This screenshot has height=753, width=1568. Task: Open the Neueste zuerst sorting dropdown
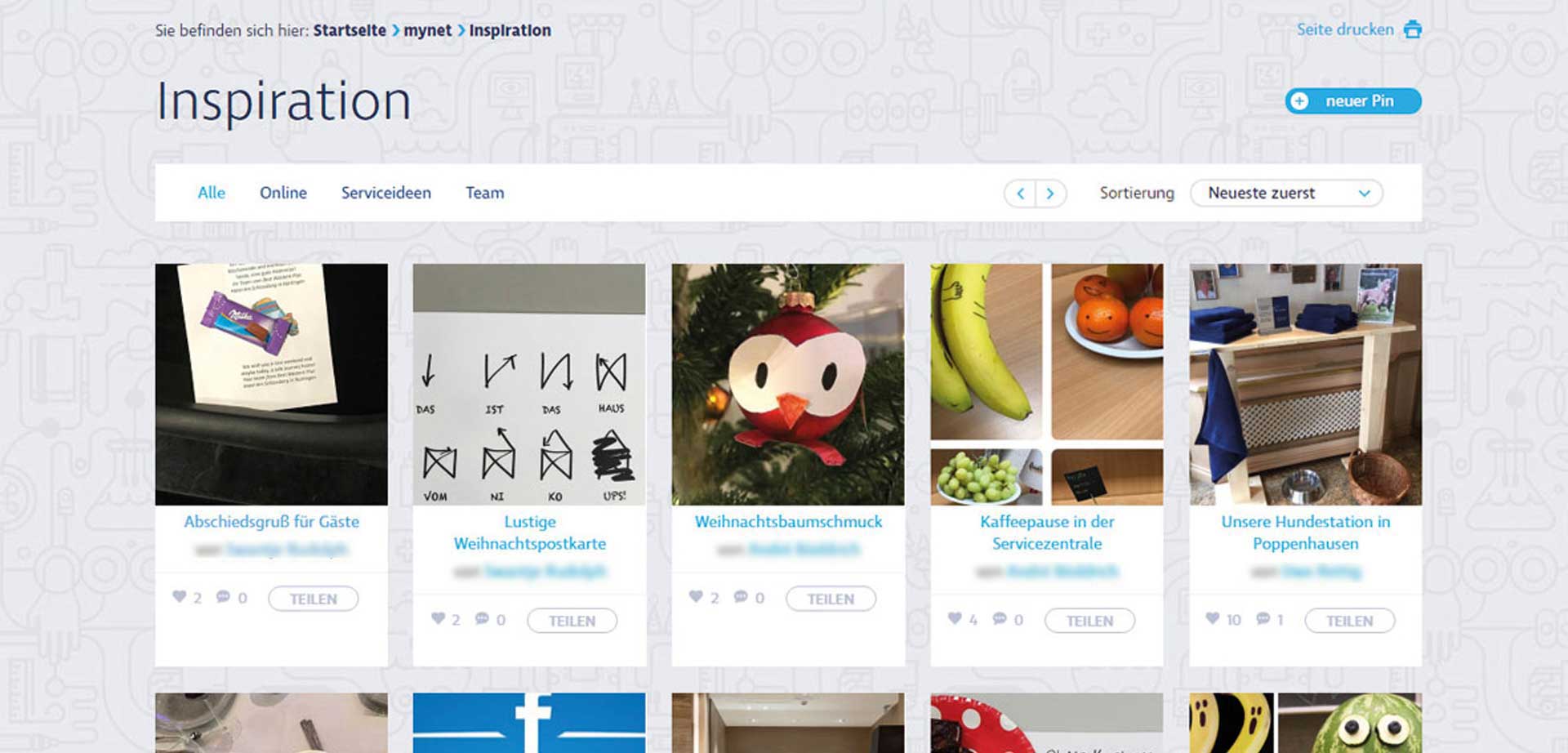point(1286,194)
